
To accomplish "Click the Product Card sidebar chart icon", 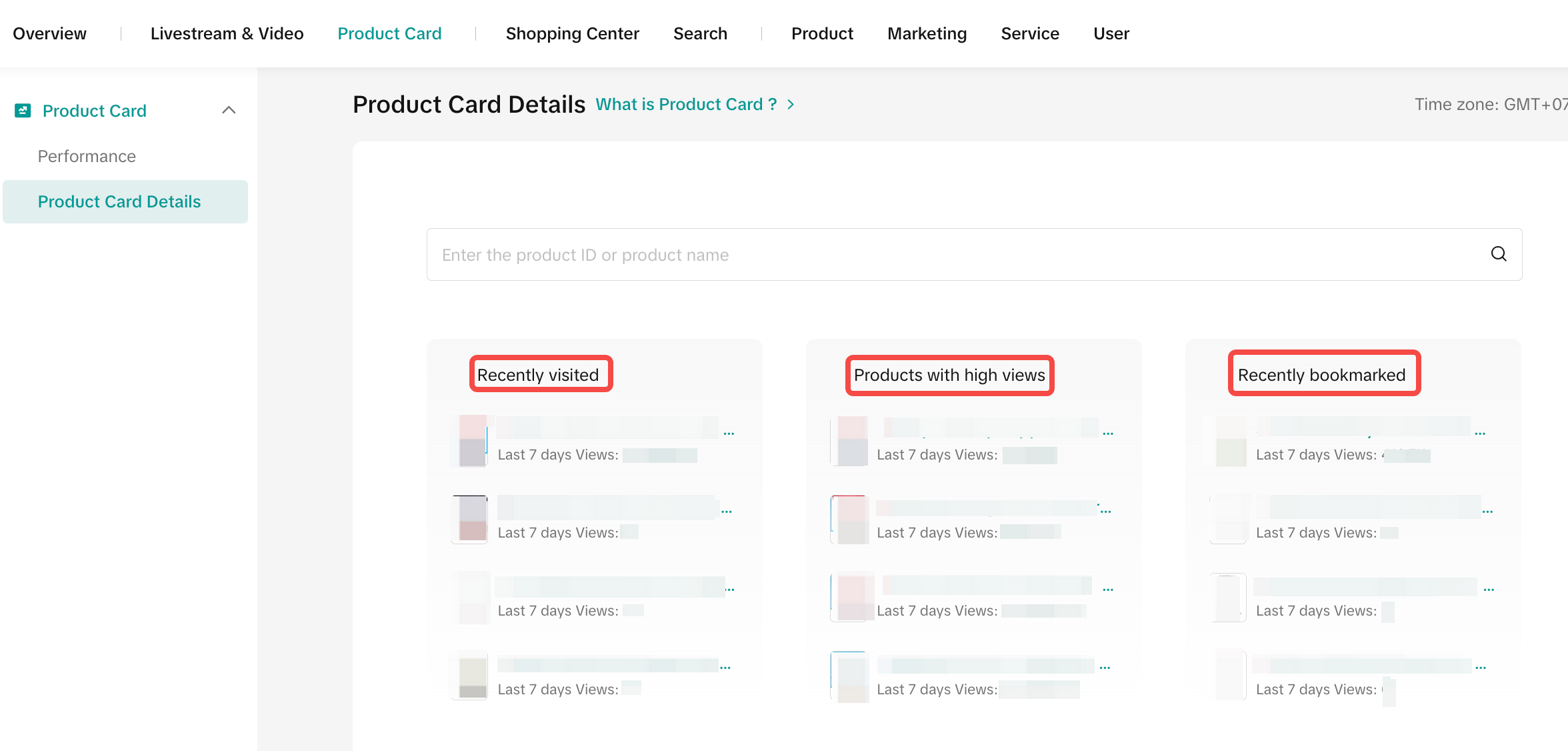I will coord(23,111).
